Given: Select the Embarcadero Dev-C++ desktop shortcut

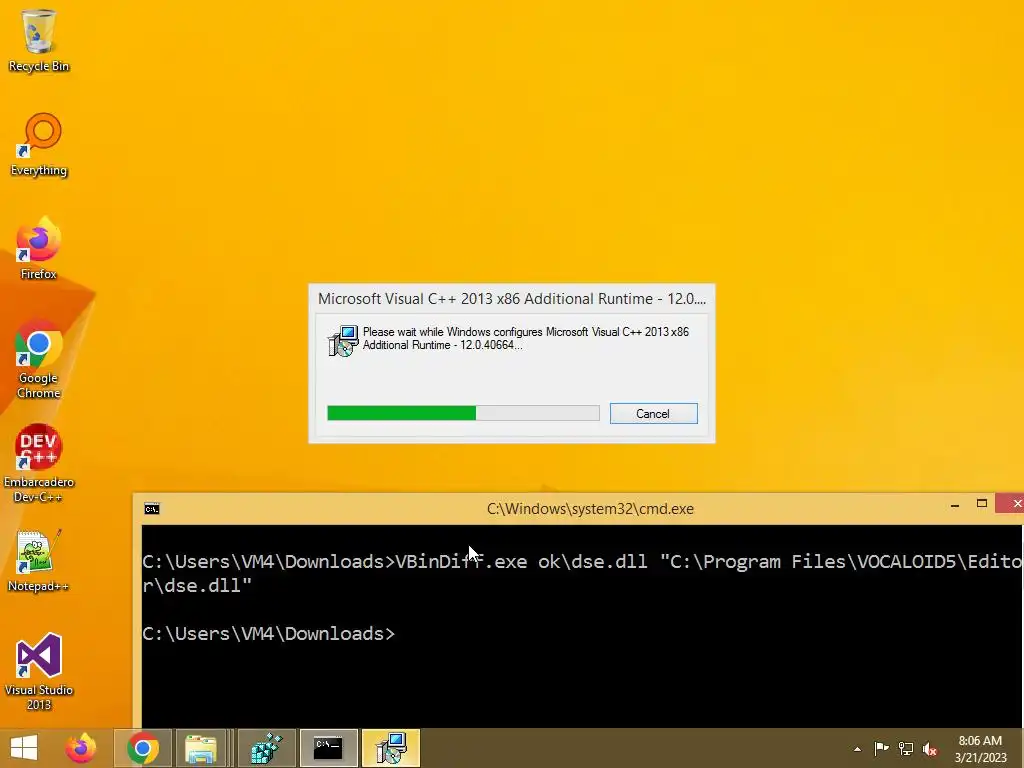Looking at the screenshot, I should point(39,464).
